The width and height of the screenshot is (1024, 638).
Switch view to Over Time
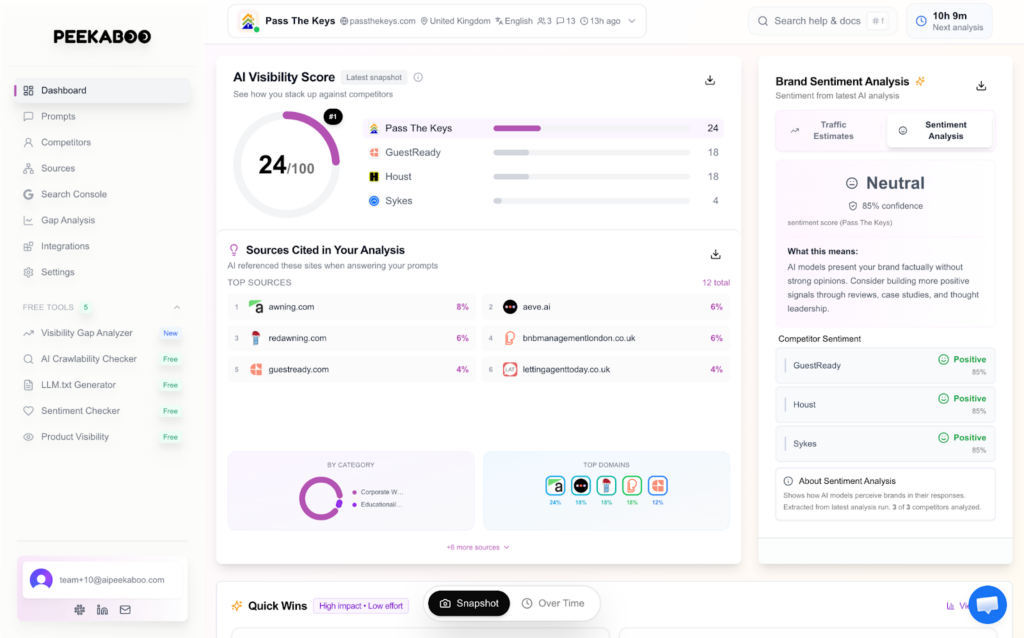click(553, 603)
